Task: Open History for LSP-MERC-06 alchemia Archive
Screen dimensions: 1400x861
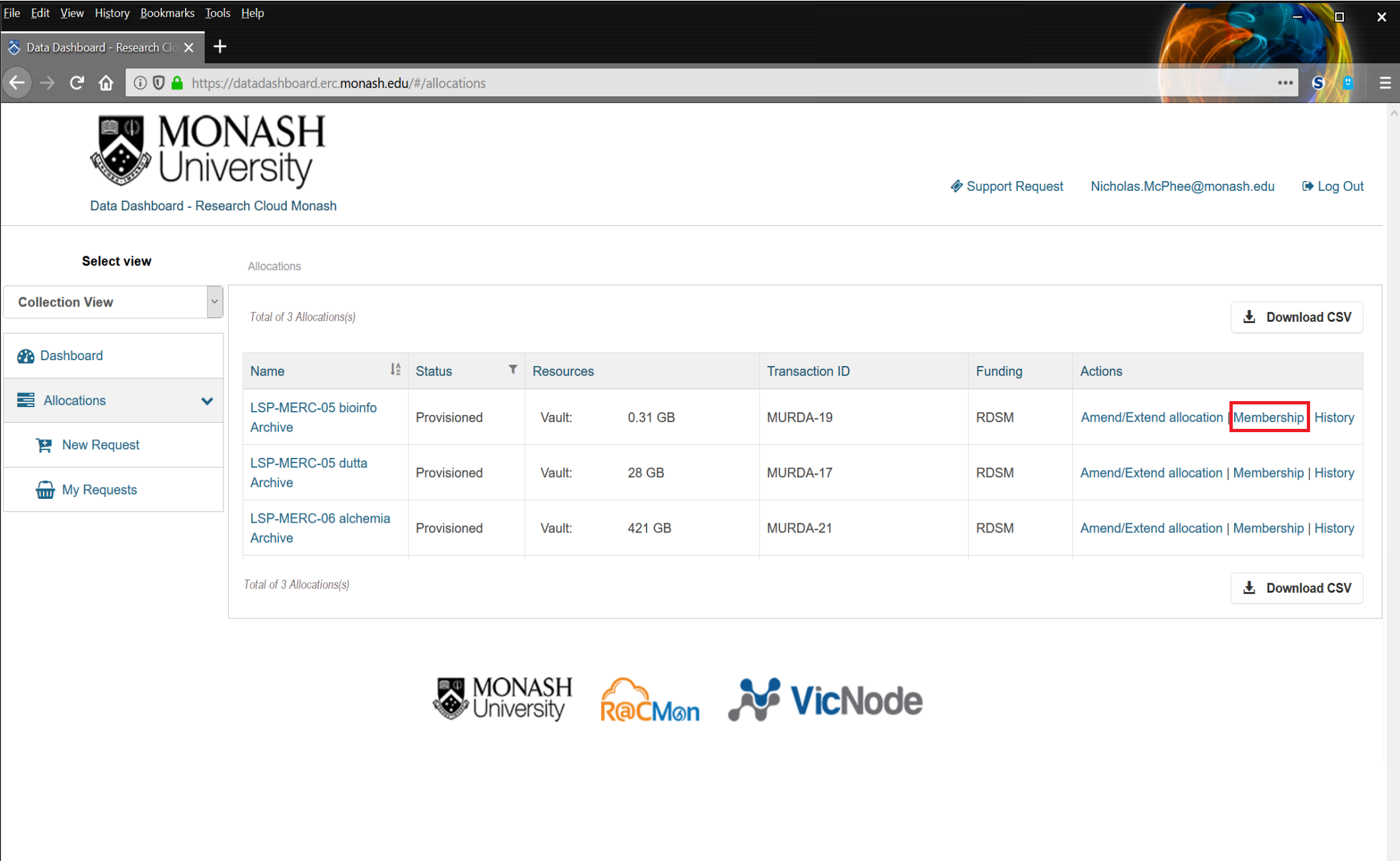Action: (1334, 528)
